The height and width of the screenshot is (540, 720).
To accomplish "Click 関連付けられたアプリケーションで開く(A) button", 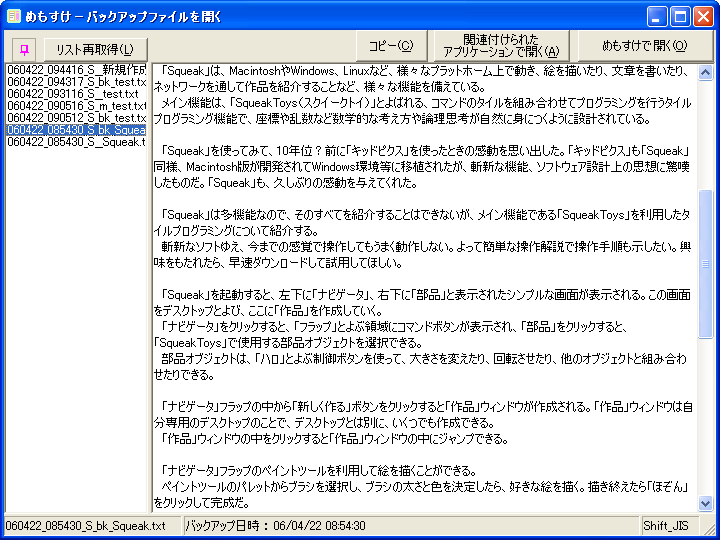I will pyautogui.click(x=501, y=46).
